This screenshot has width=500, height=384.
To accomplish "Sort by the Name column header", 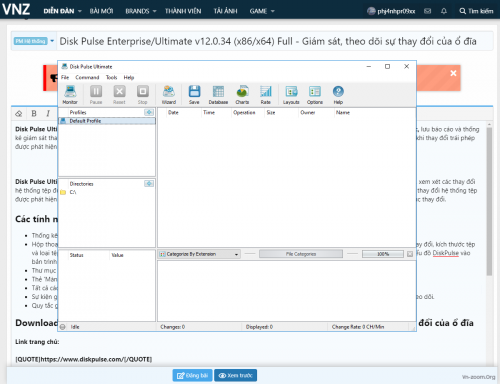I will pos(343,112).
